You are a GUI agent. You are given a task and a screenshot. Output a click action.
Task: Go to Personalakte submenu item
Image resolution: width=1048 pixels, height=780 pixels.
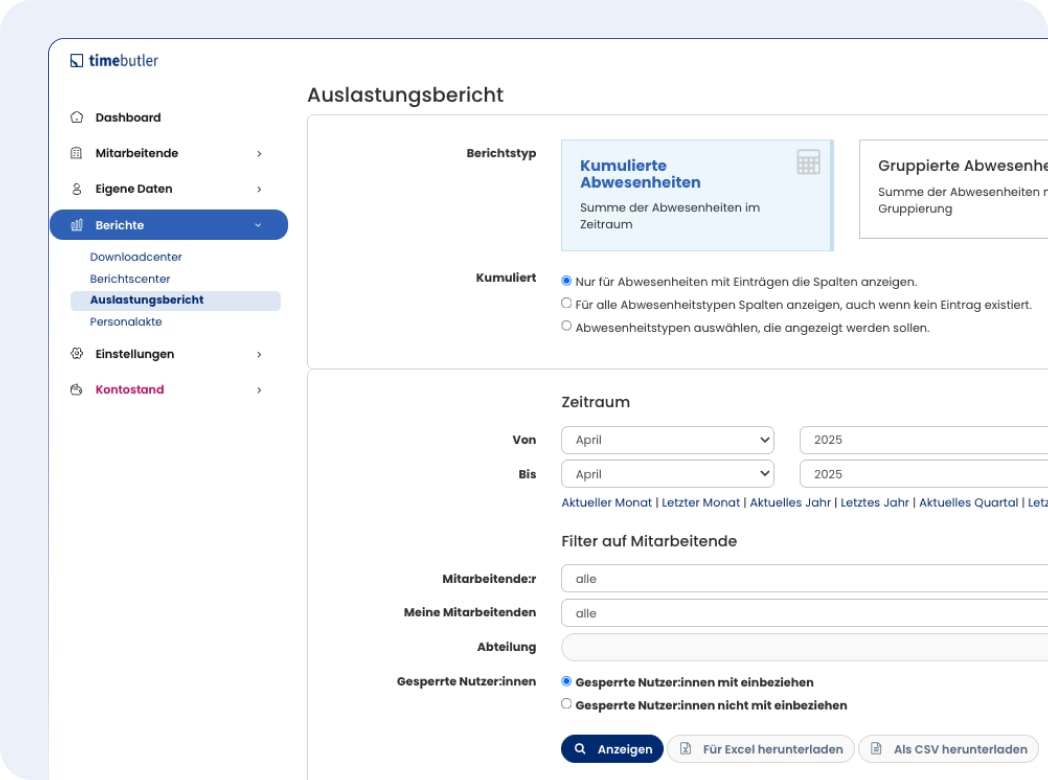point(126,322)
